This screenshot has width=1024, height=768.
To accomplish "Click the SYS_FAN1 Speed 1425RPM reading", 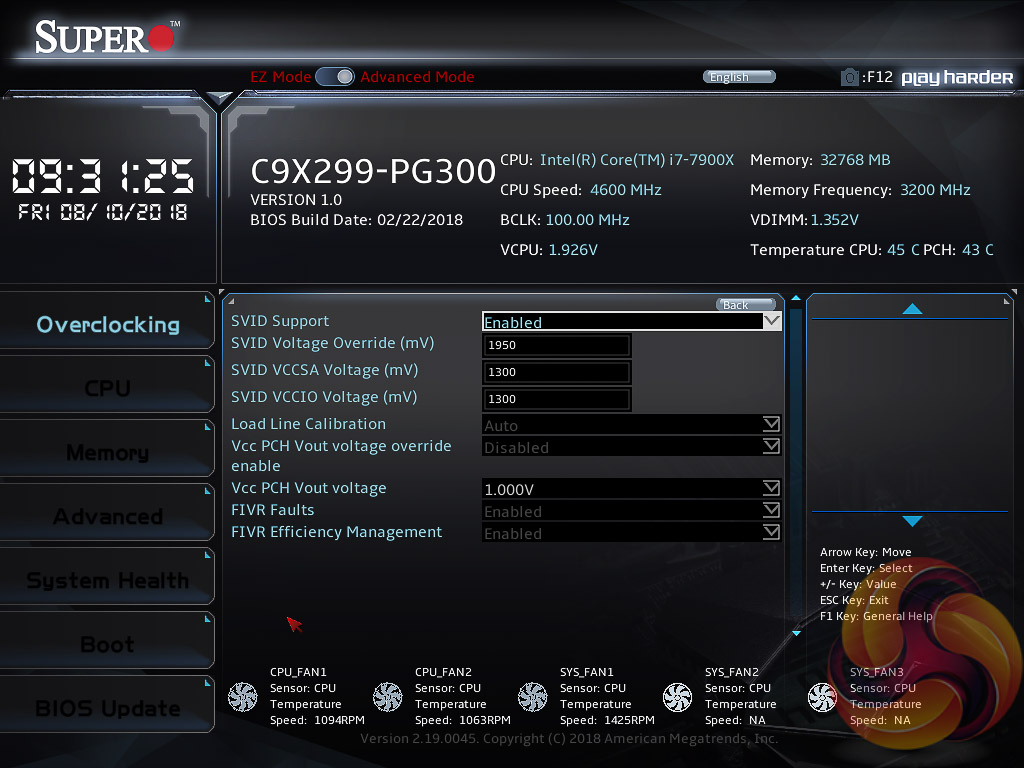I will (x=607, y=720).
